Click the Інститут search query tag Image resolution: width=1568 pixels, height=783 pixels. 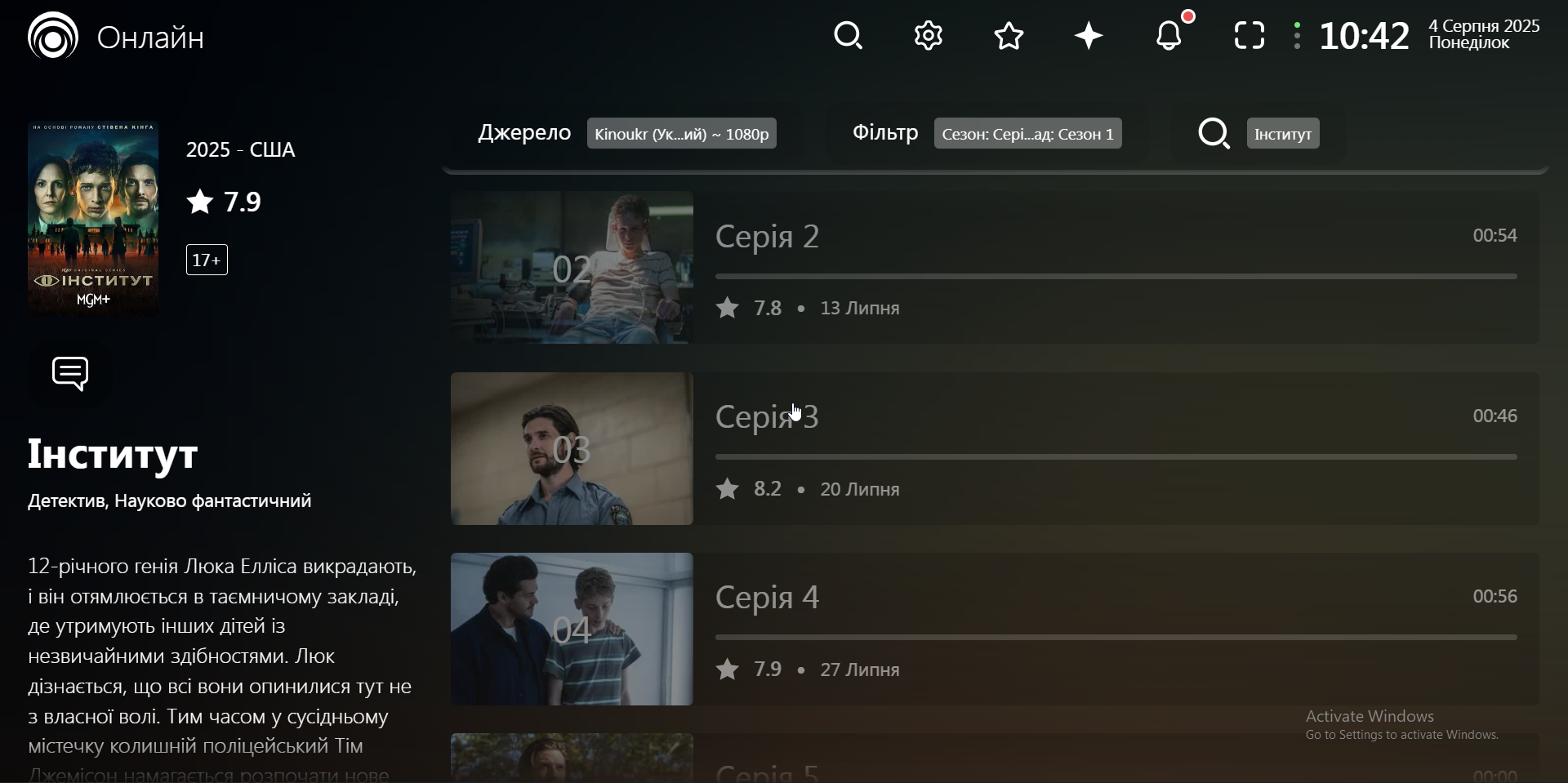point(1283,134)
